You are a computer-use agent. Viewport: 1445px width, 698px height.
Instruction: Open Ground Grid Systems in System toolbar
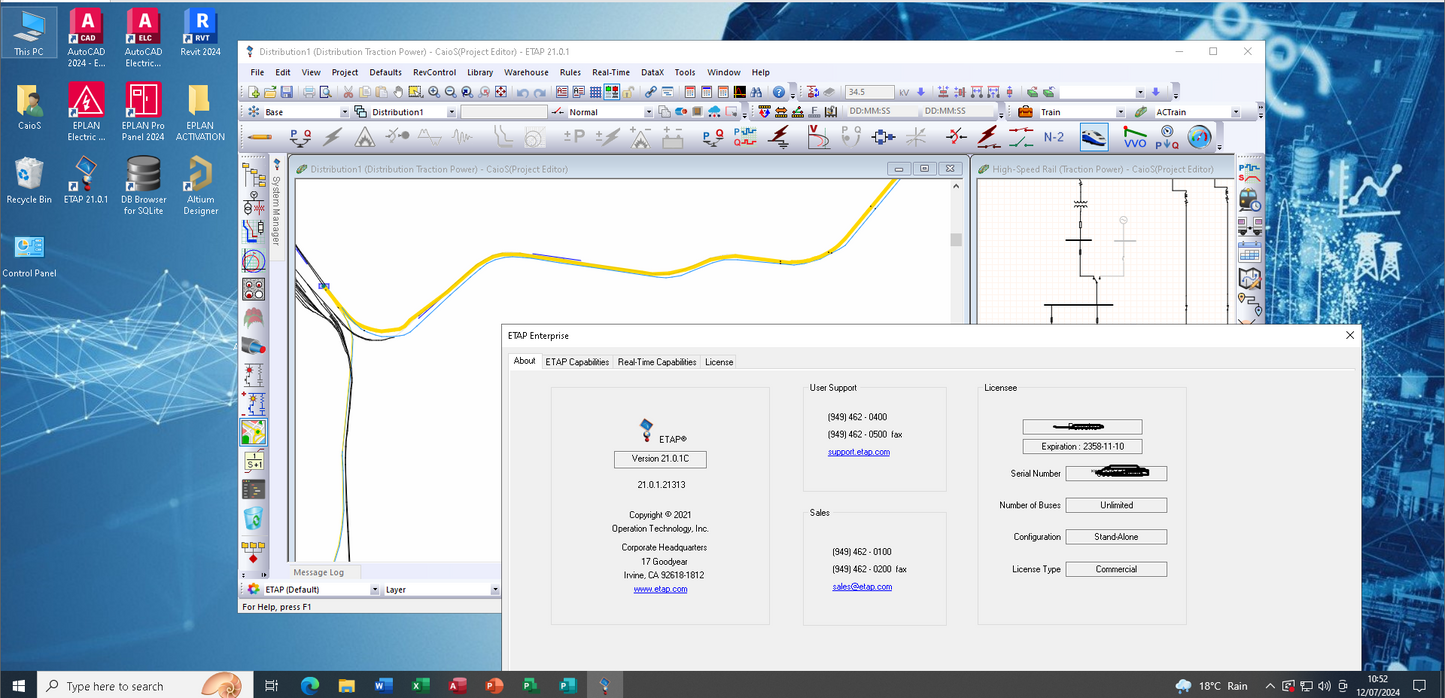coord(254,318)
